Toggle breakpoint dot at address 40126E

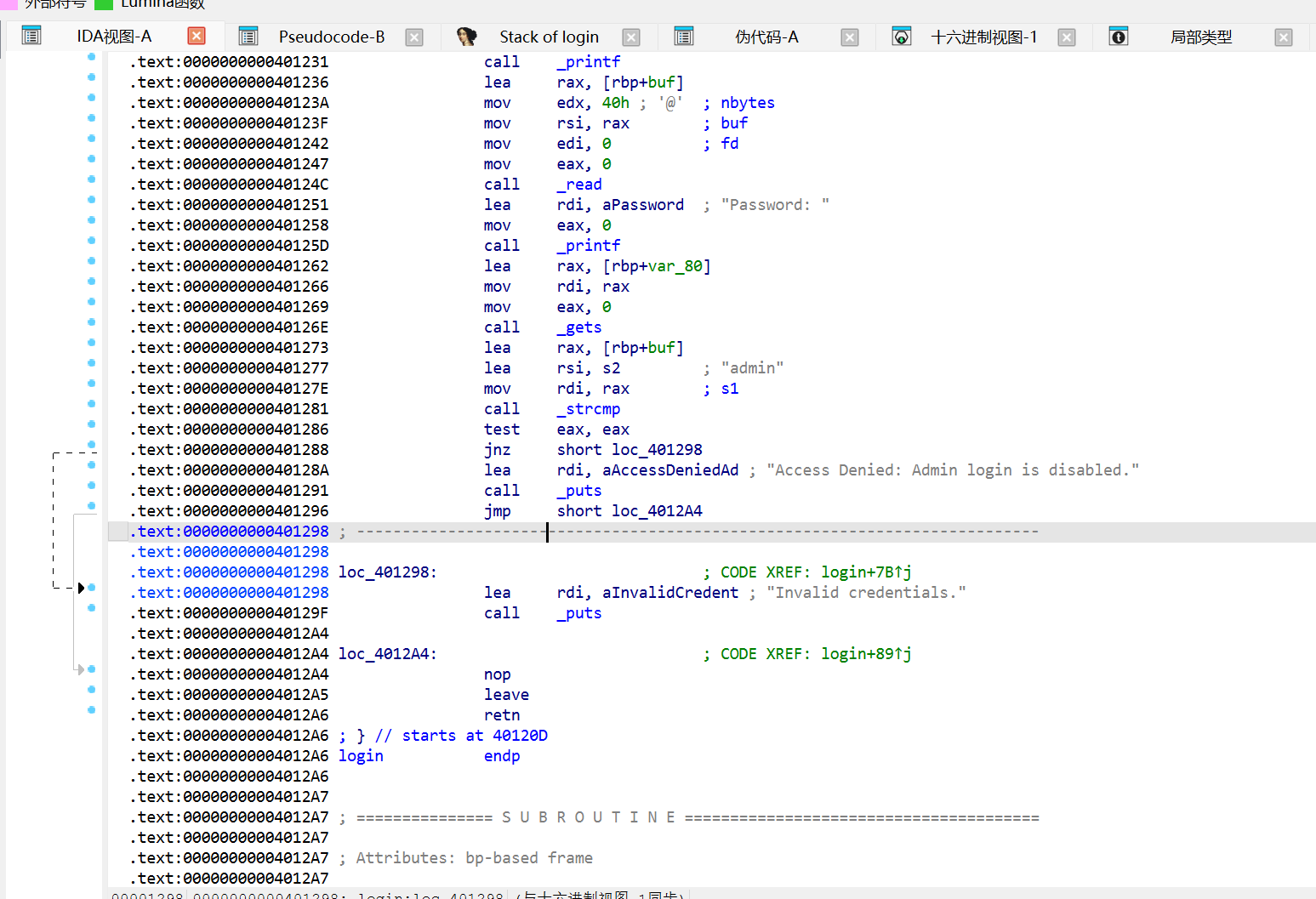(91, 322)
